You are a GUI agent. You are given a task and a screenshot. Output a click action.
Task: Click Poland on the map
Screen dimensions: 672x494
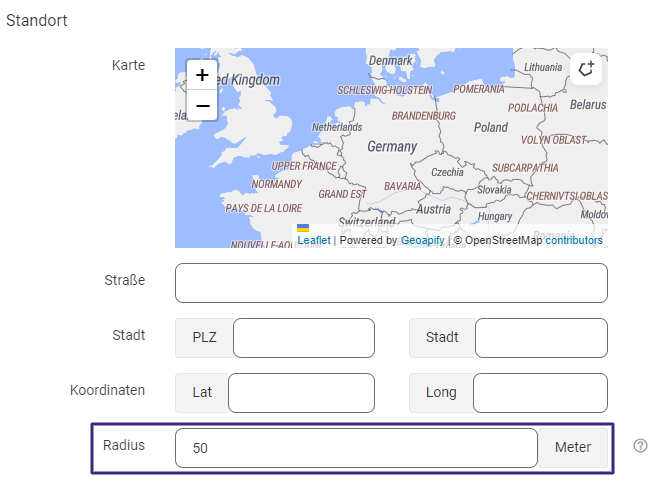(491, 128)
